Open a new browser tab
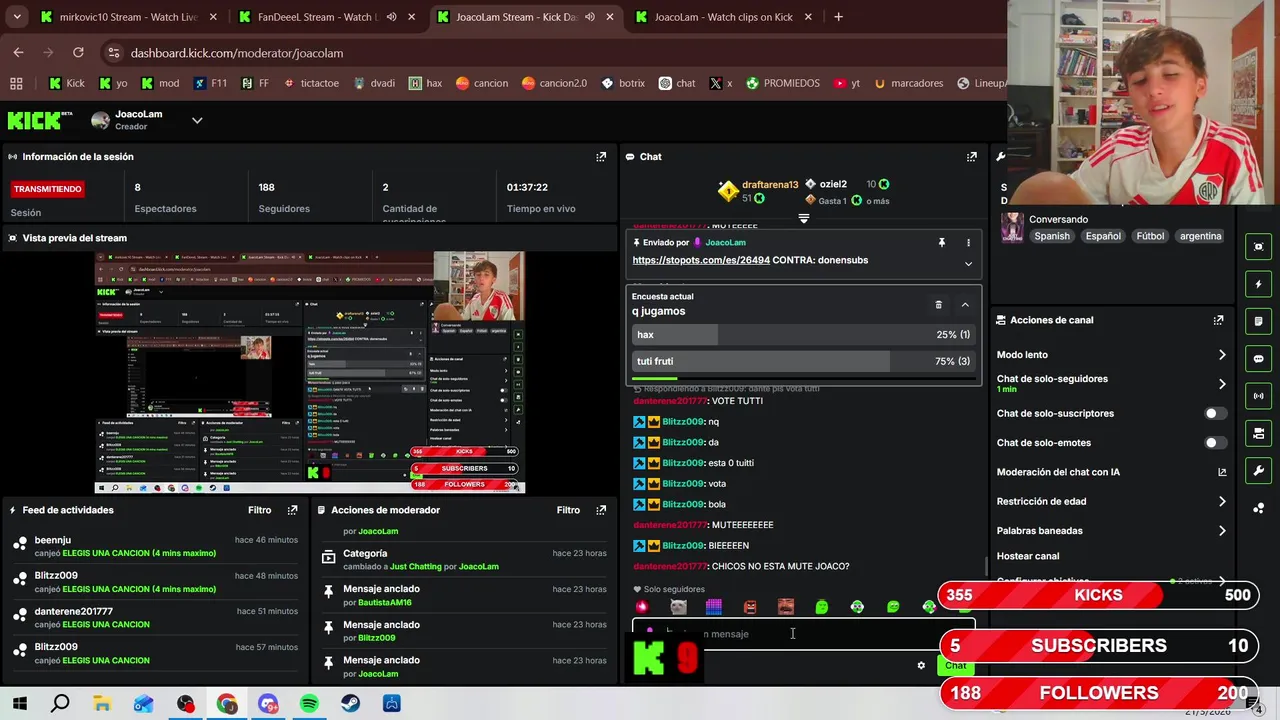Viewport: 1280px width, 720px height. coord(838,17)
